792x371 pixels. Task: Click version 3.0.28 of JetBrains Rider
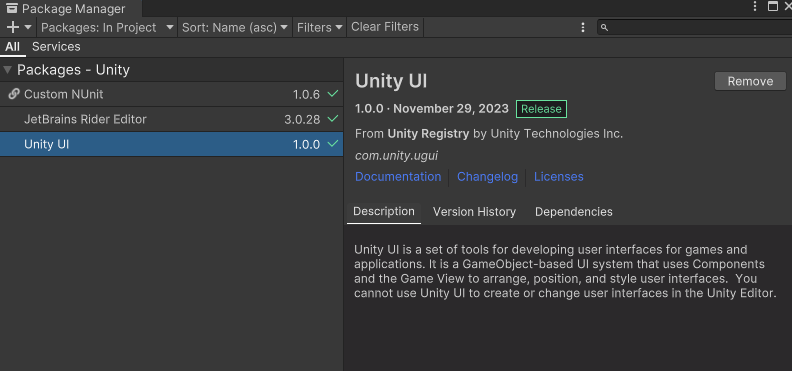tap(302, 120)
